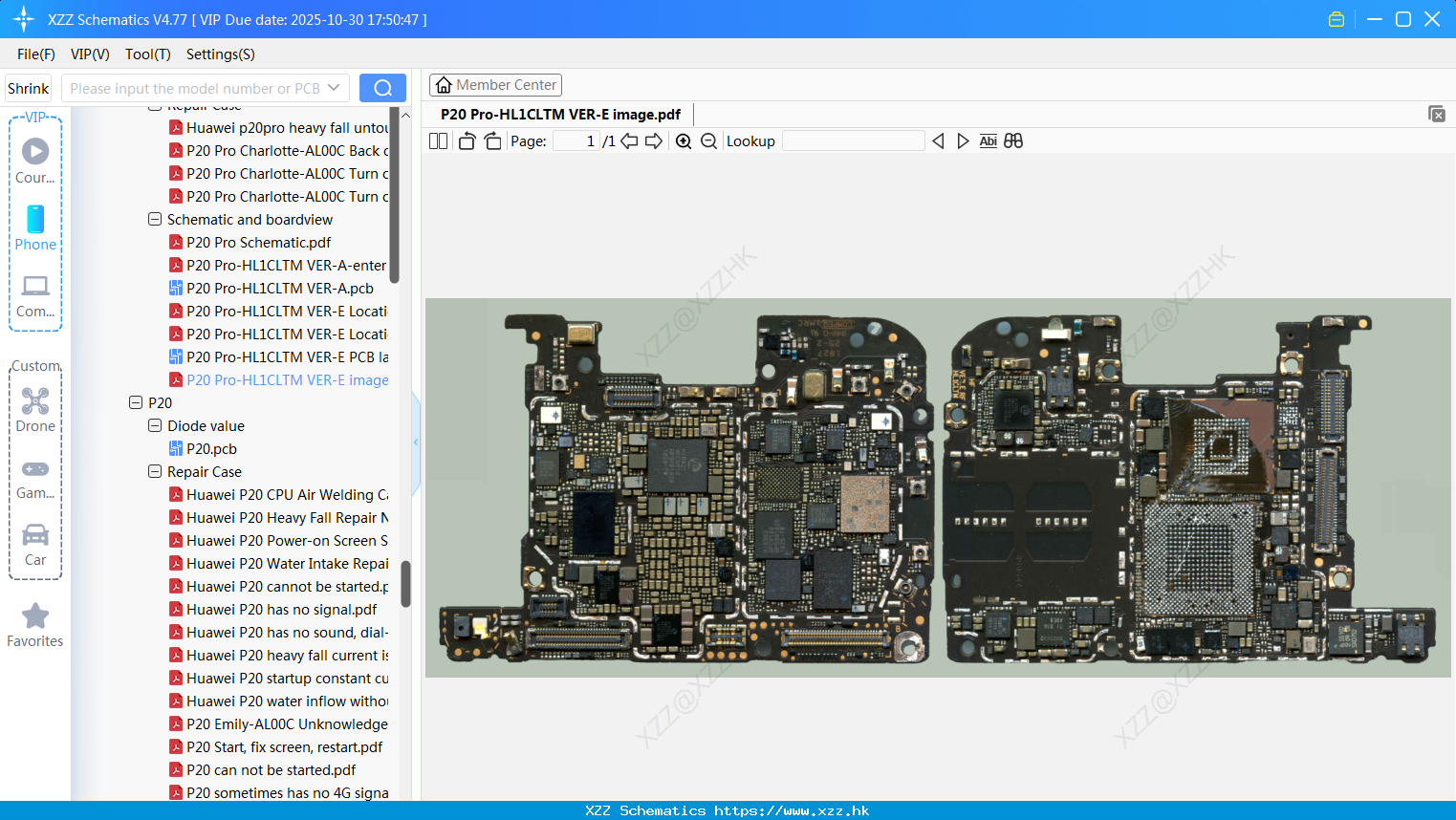Zoom out of the PDF image
The image size is (1456, 820).
pos(708,141)
